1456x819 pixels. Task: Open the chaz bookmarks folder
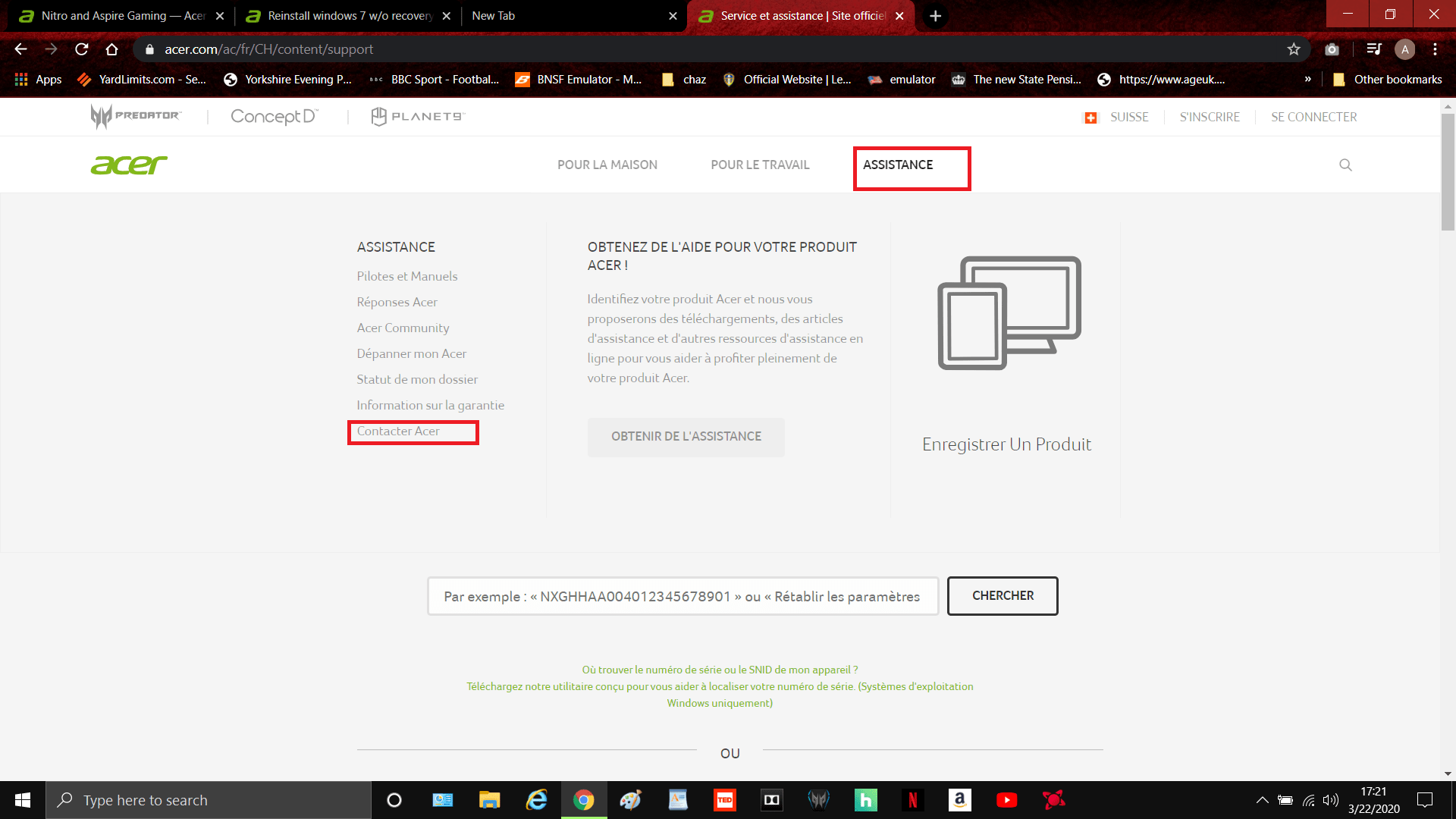click(x=684, y=80)
